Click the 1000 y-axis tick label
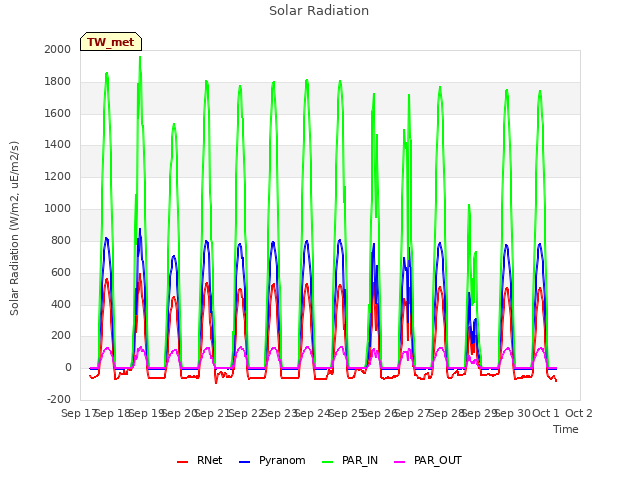Screen dimensions: 640x480 pos(58,209)
